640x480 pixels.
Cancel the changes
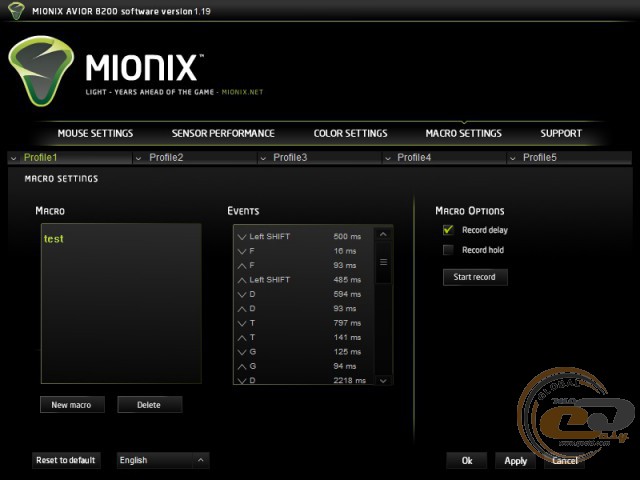pos(564,460)
